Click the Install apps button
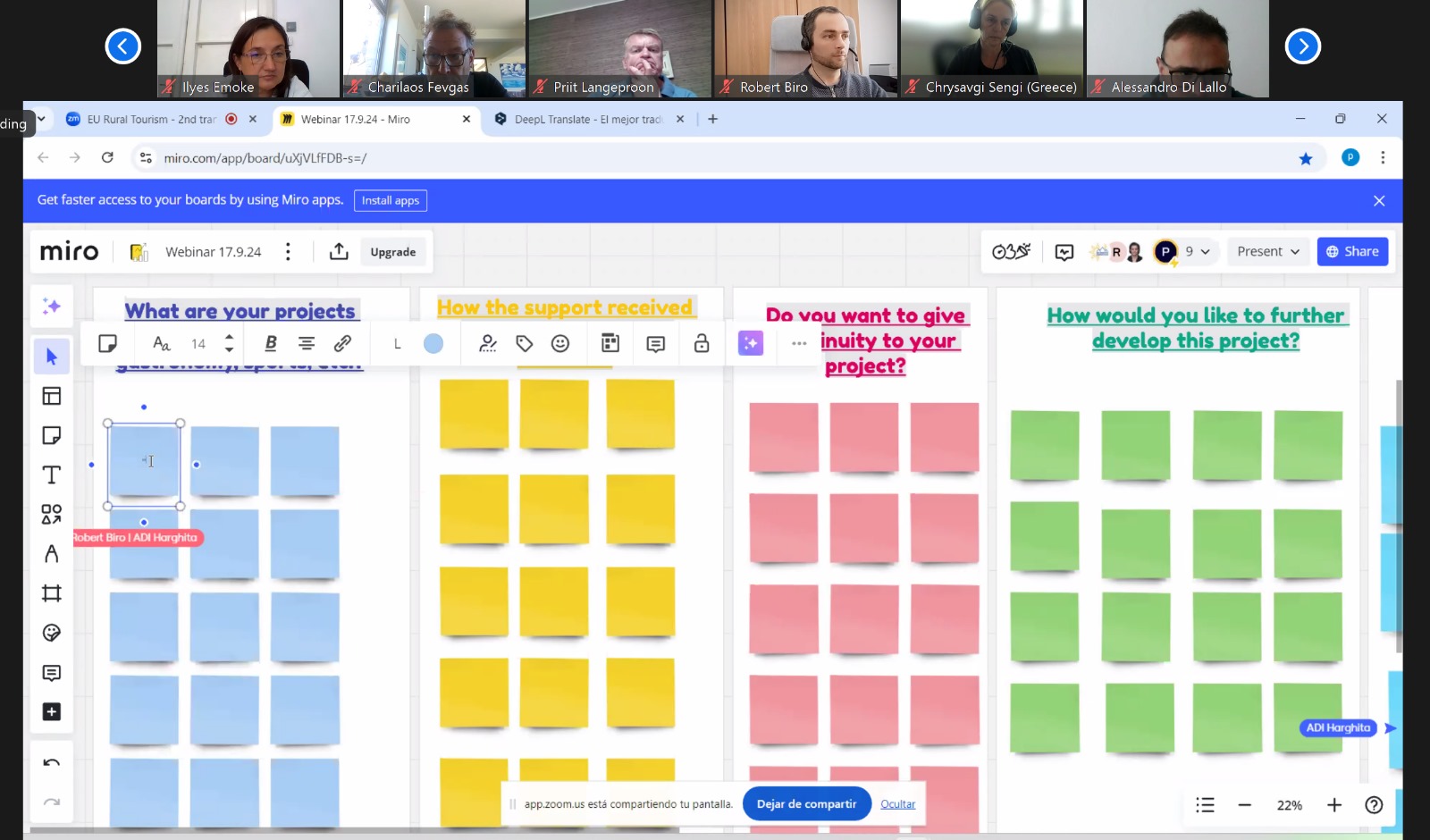 point(390,200)
